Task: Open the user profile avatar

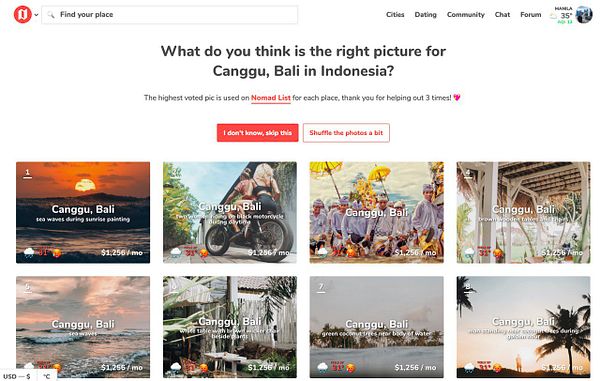Action: [x=584, y=15]
